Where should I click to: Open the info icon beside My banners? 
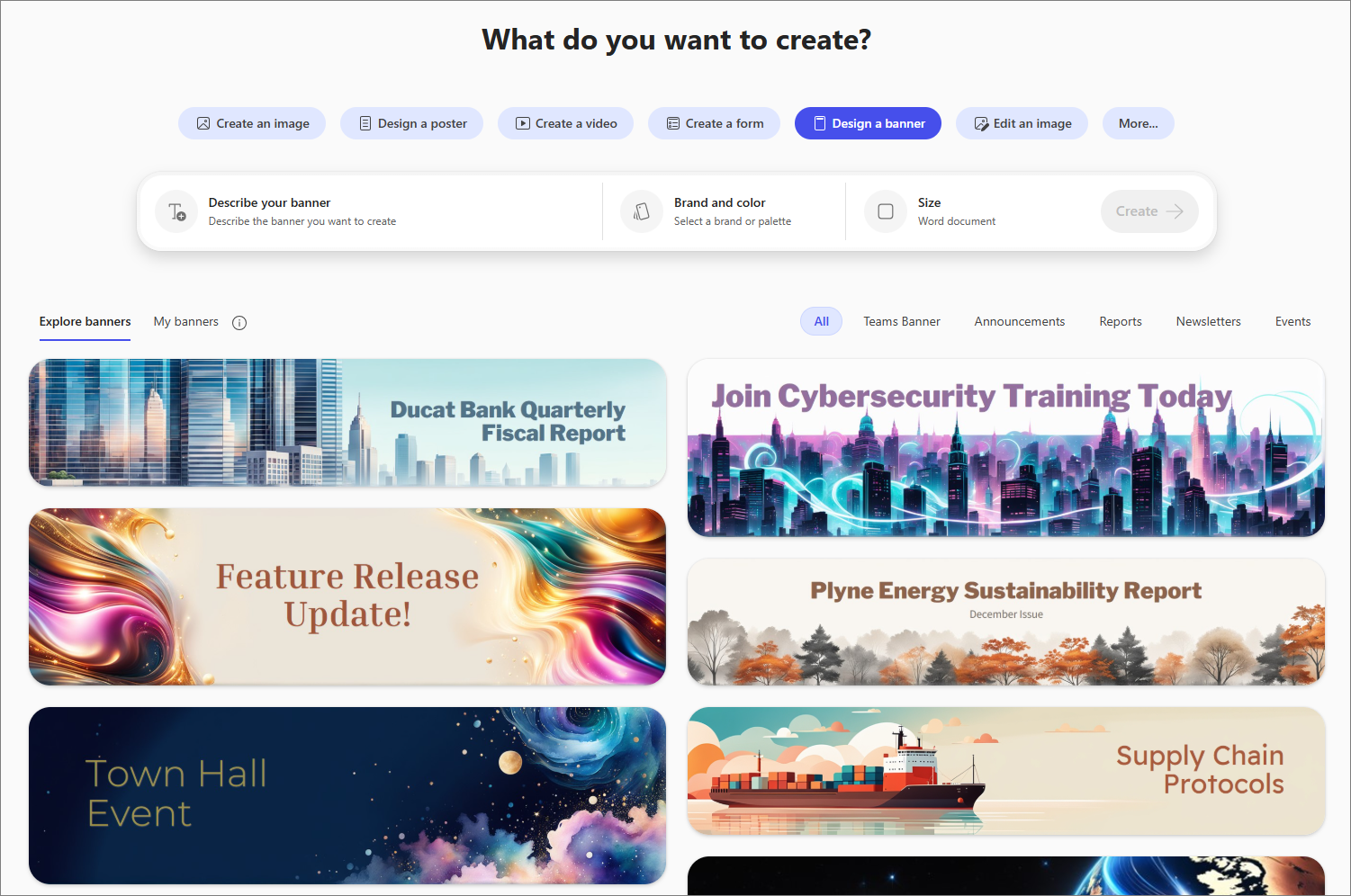tap(239, 322)
